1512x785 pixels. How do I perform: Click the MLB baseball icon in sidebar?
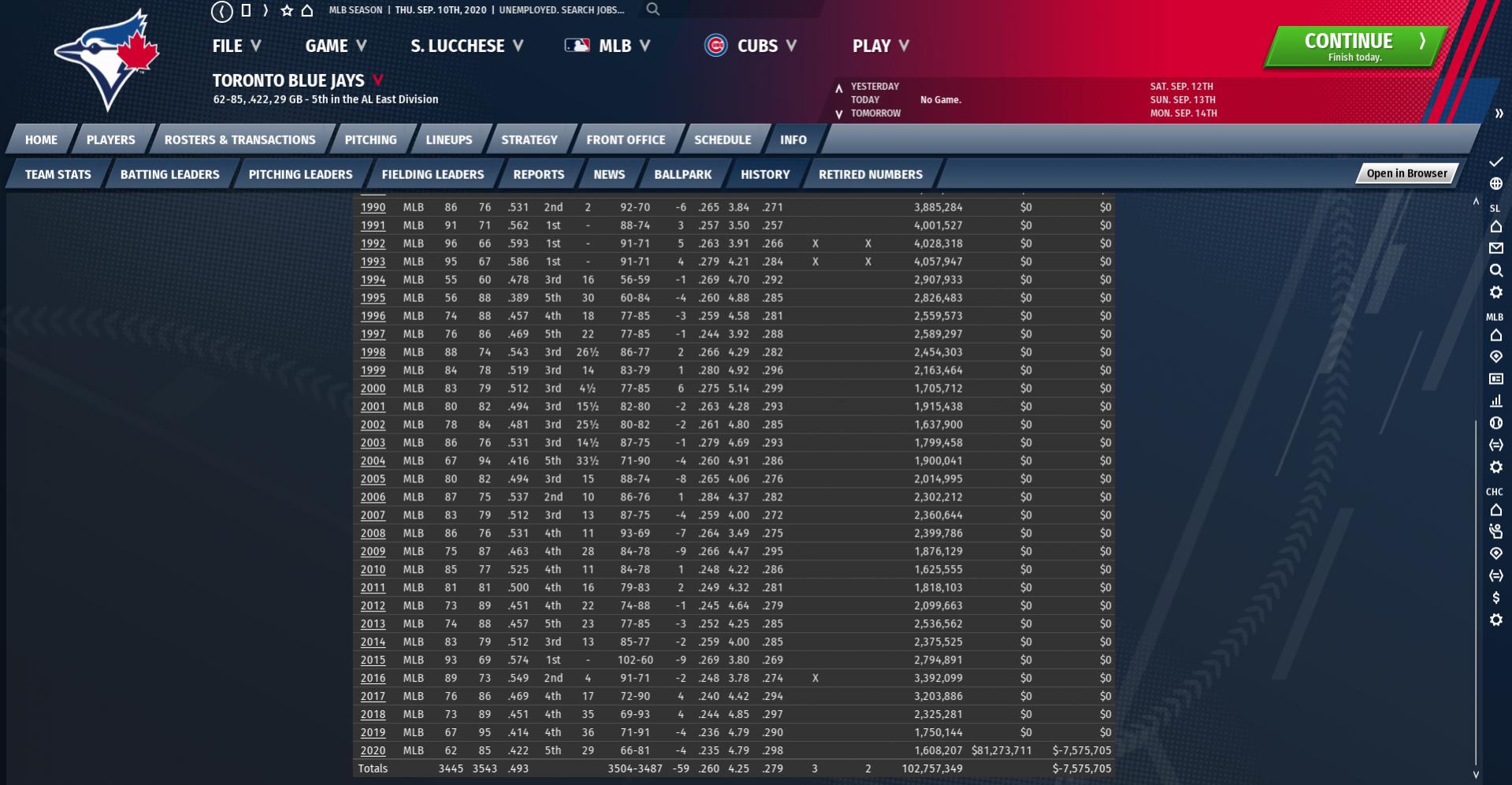click(1495, 423)
